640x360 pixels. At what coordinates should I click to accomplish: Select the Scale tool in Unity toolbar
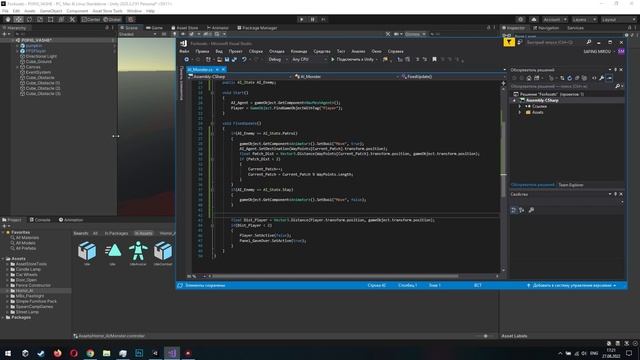click(40, 19)
